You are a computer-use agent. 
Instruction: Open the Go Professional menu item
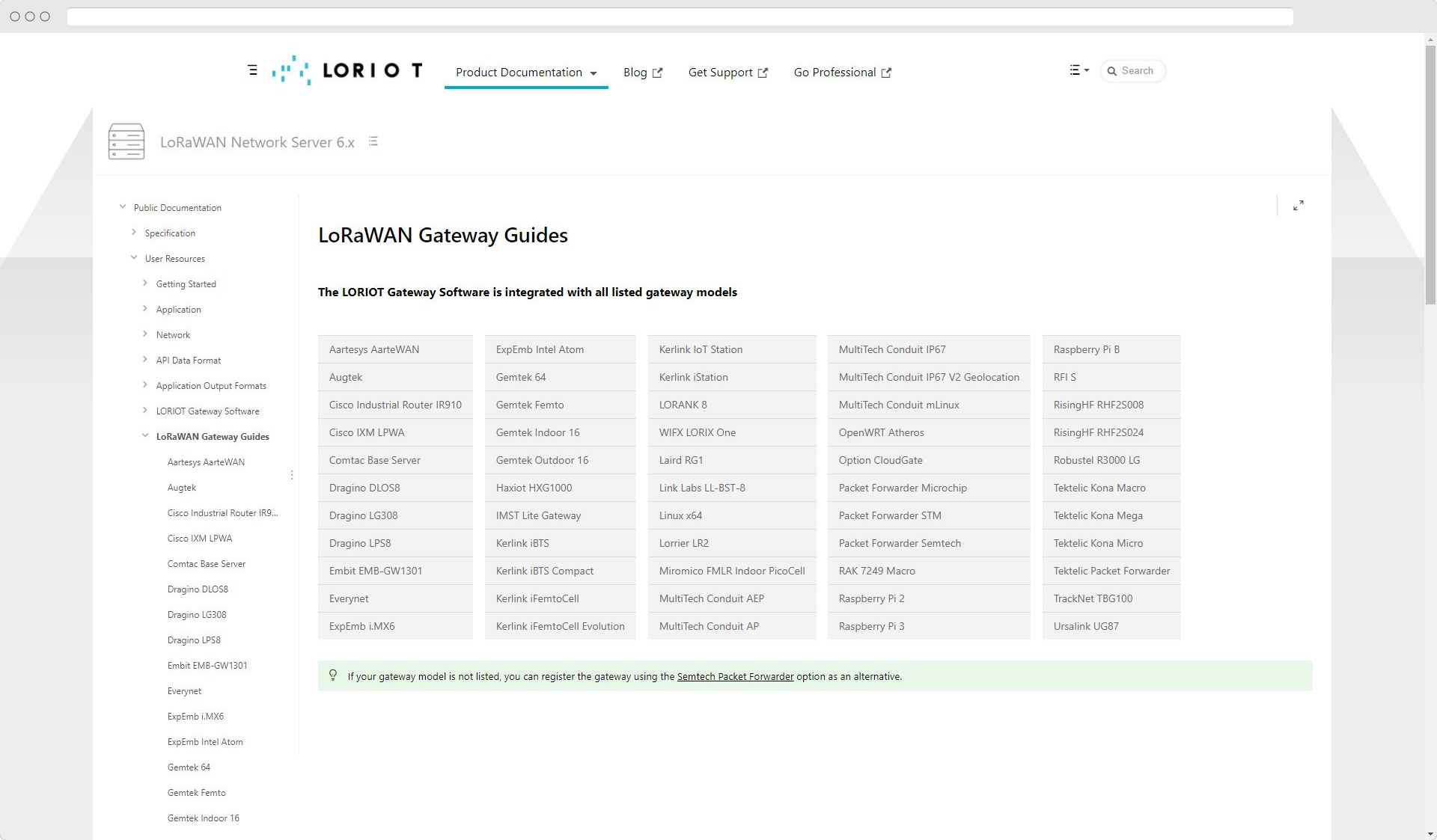tap(842, 73)
